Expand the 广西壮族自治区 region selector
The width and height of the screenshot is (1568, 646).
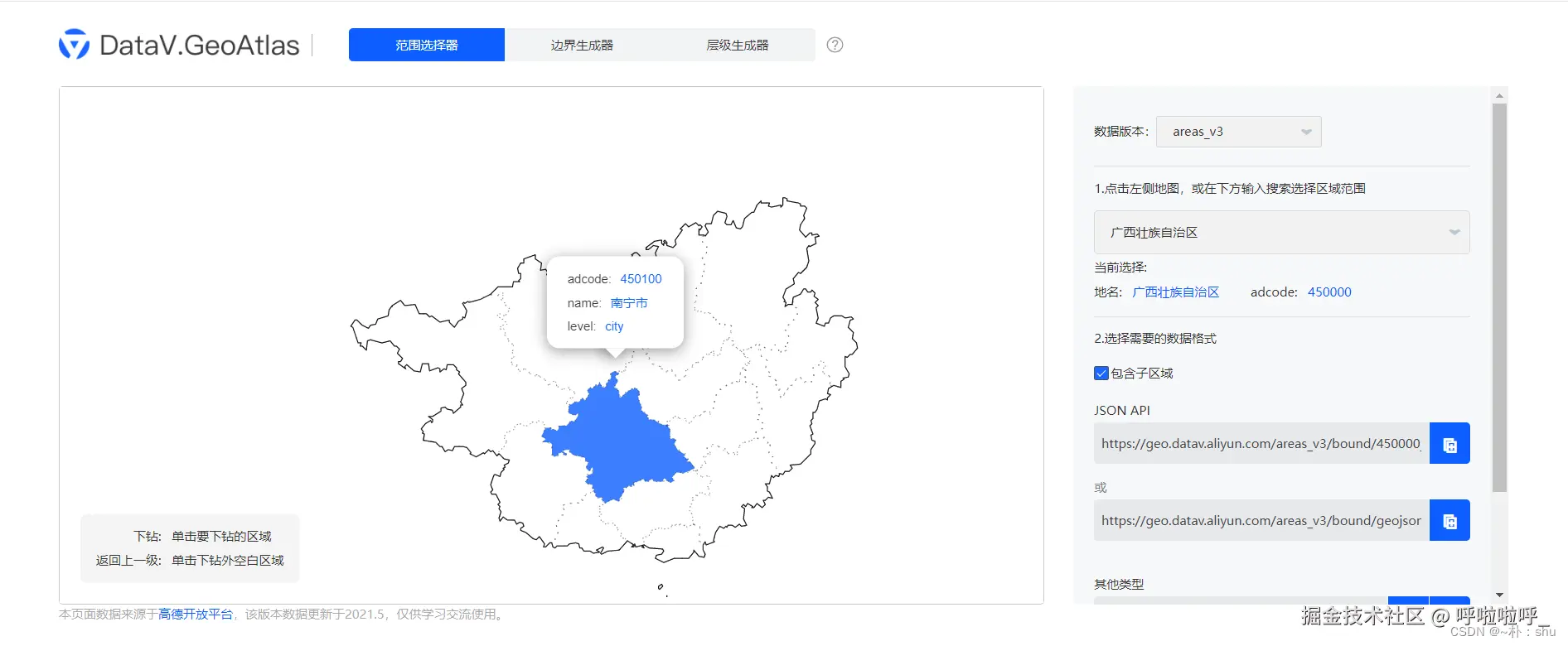[x=1281, y=233]
